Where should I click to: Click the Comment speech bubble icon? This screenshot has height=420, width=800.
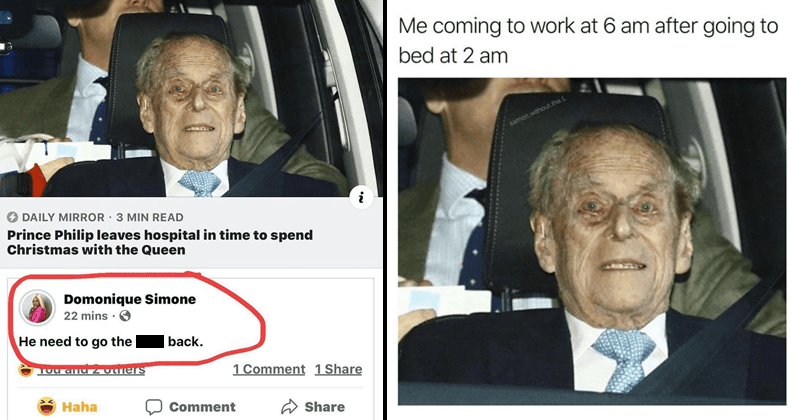pos(154,407)
